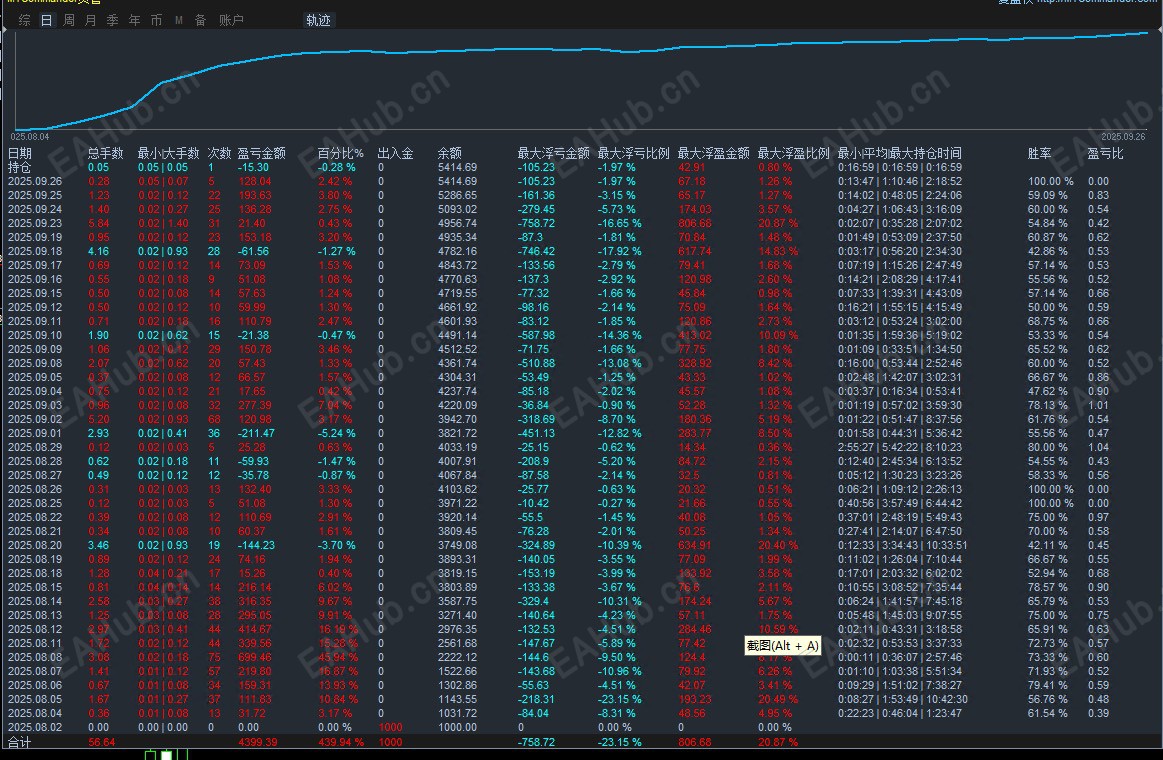Open the 备 notes tab
Screen dimensions: 1163x760
(200, 20)
